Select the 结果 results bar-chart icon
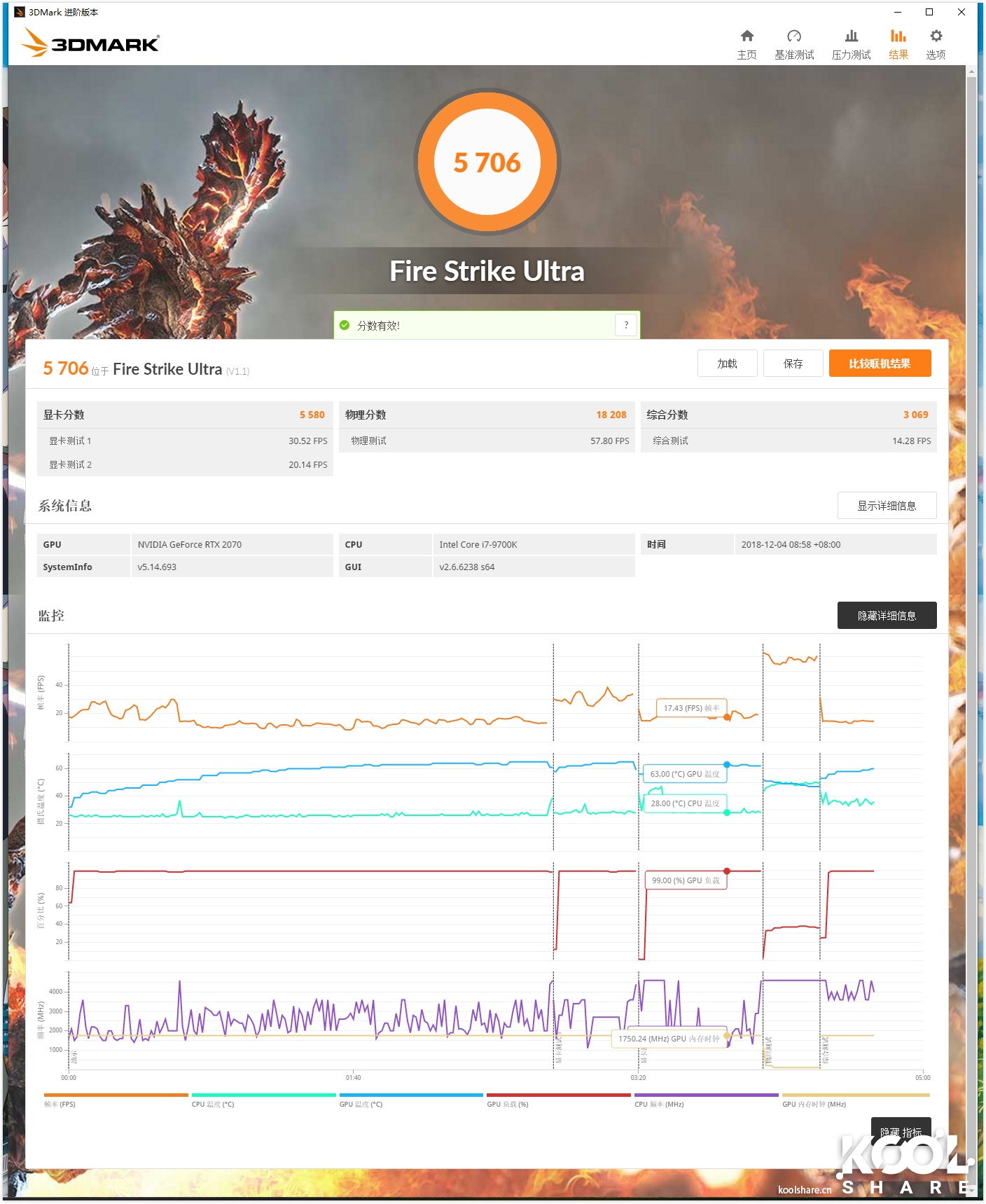The image size is (986, 1204). click(x=898, y=36)
